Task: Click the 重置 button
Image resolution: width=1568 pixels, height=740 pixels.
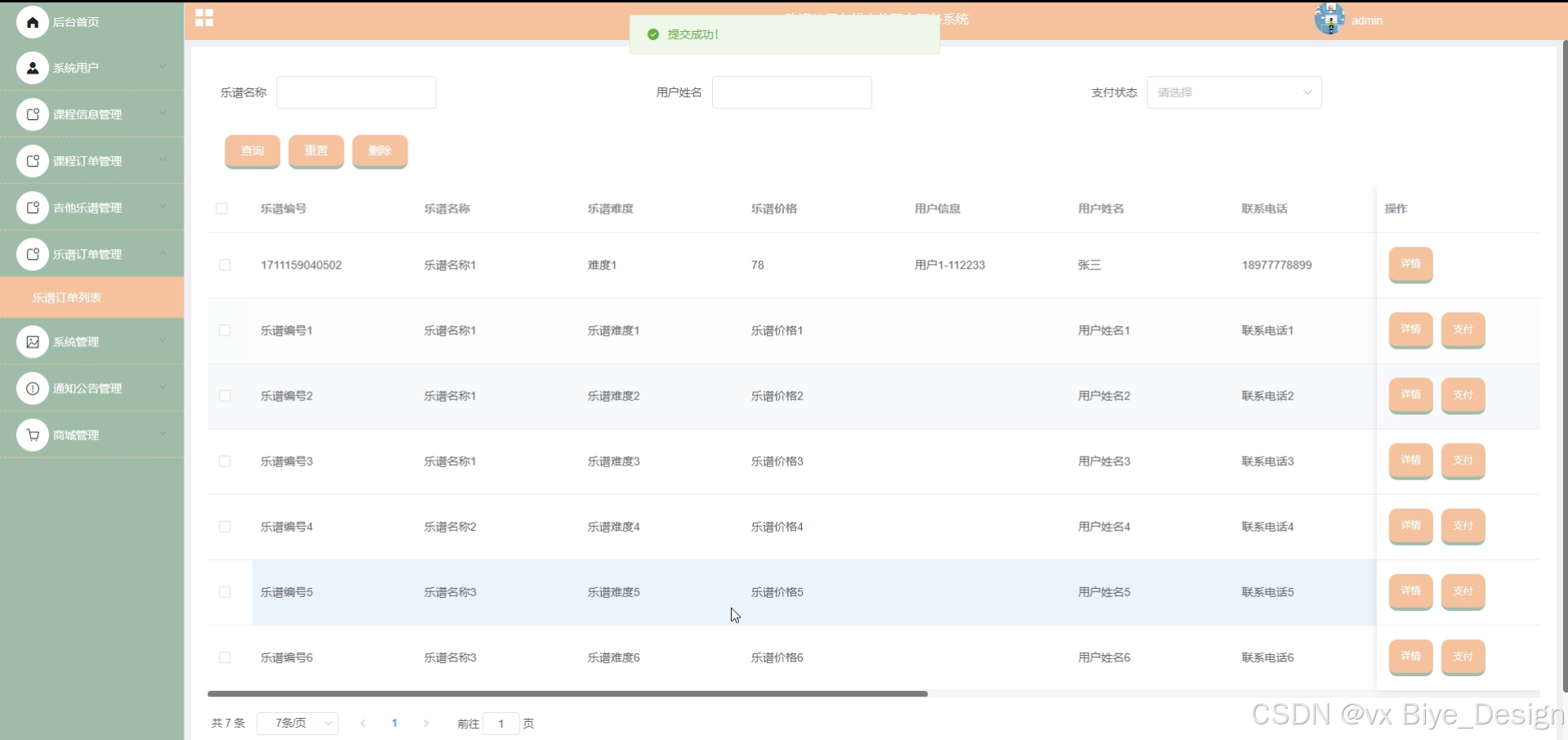Action: pyautogui.click(x=316, y=151)
